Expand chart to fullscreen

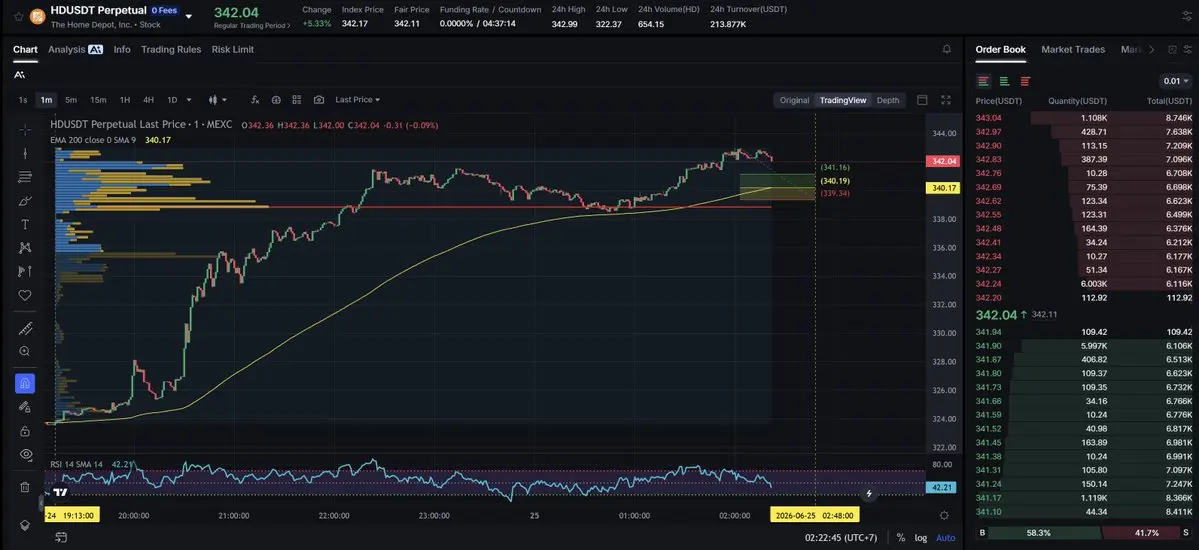(946, 99)
